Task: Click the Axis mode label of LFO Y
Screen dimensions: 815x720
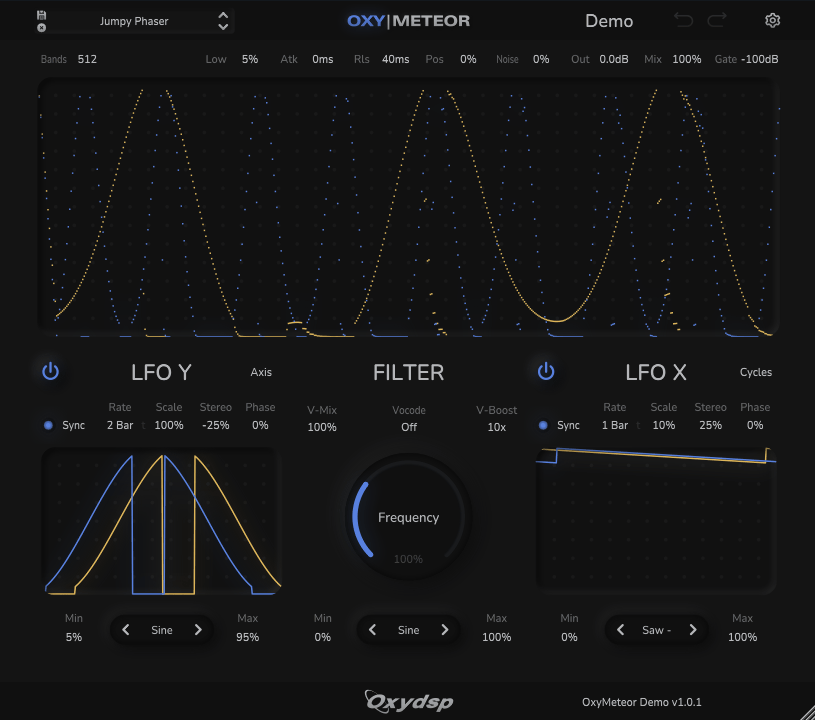Action: click(261, 372)
